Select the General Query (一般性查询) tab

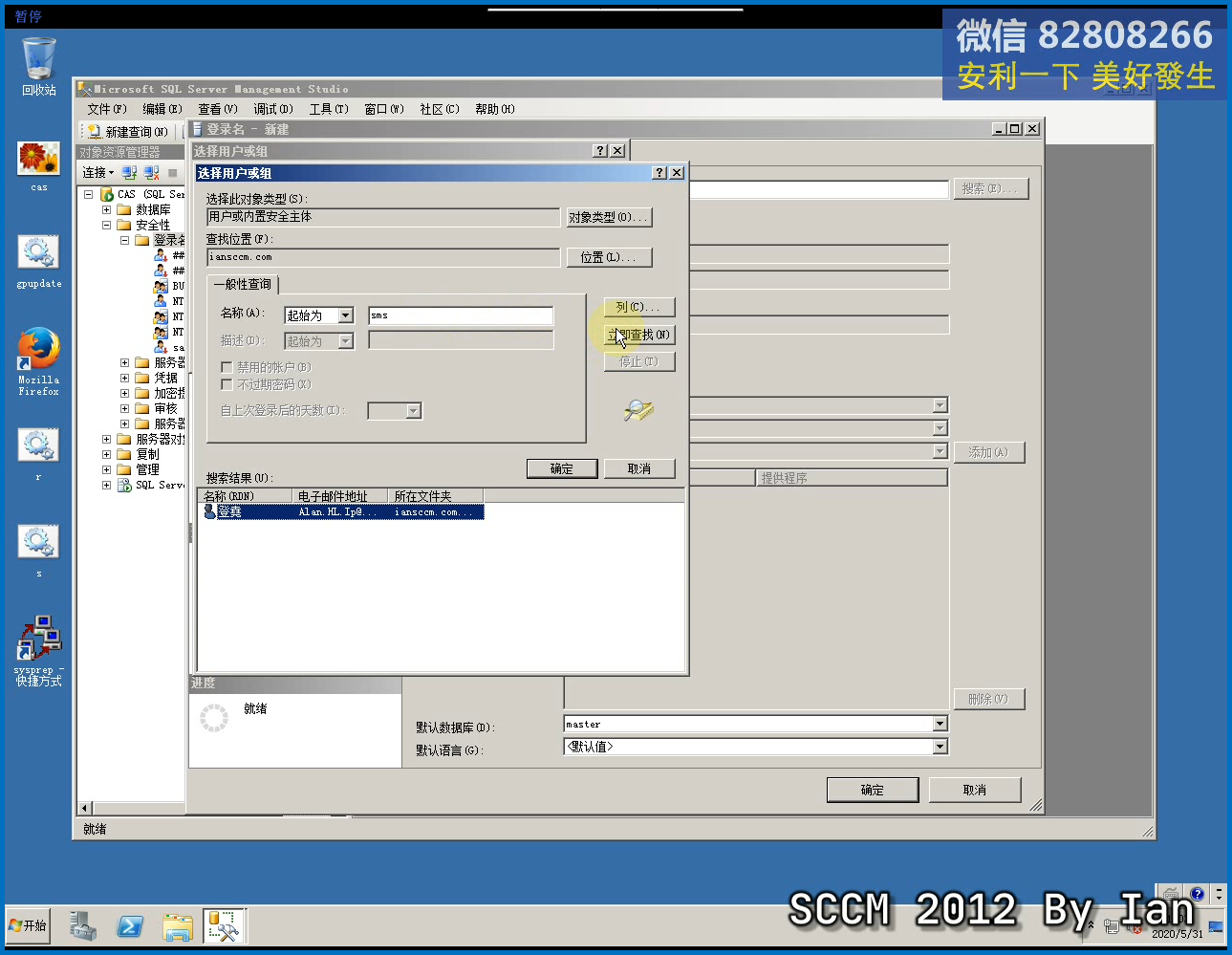(x=243, y=284)
